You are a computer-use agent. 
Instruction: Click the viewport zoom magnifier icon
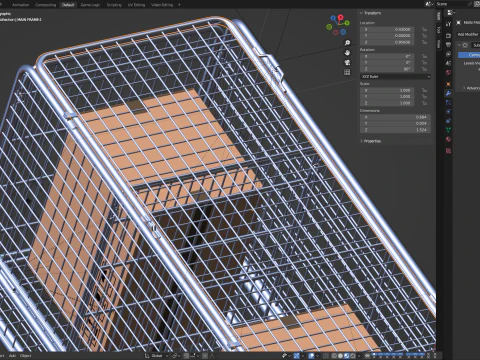[347, 43]
